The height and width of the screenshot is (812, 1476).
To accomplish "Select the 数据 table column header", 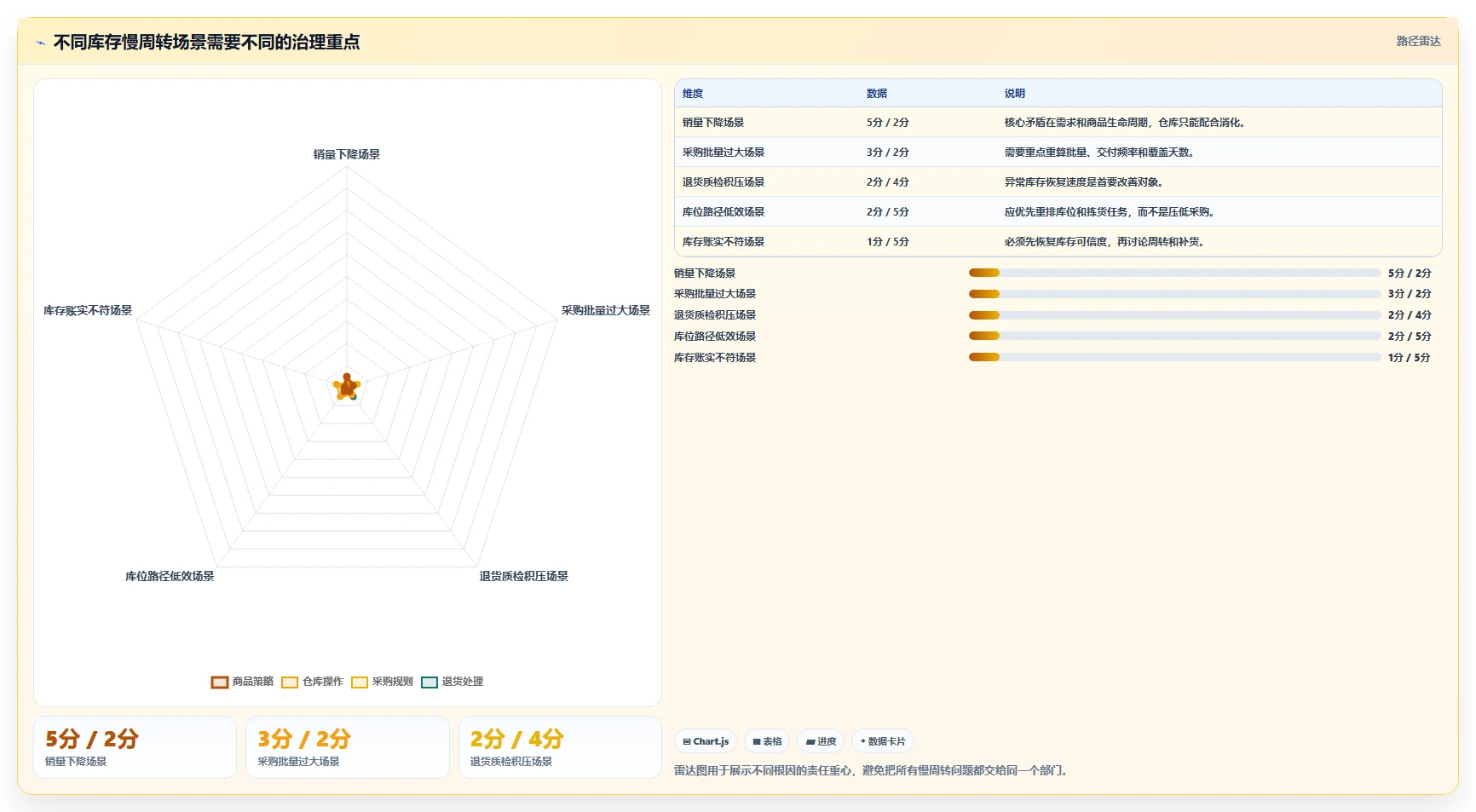I will coord(877,94).
